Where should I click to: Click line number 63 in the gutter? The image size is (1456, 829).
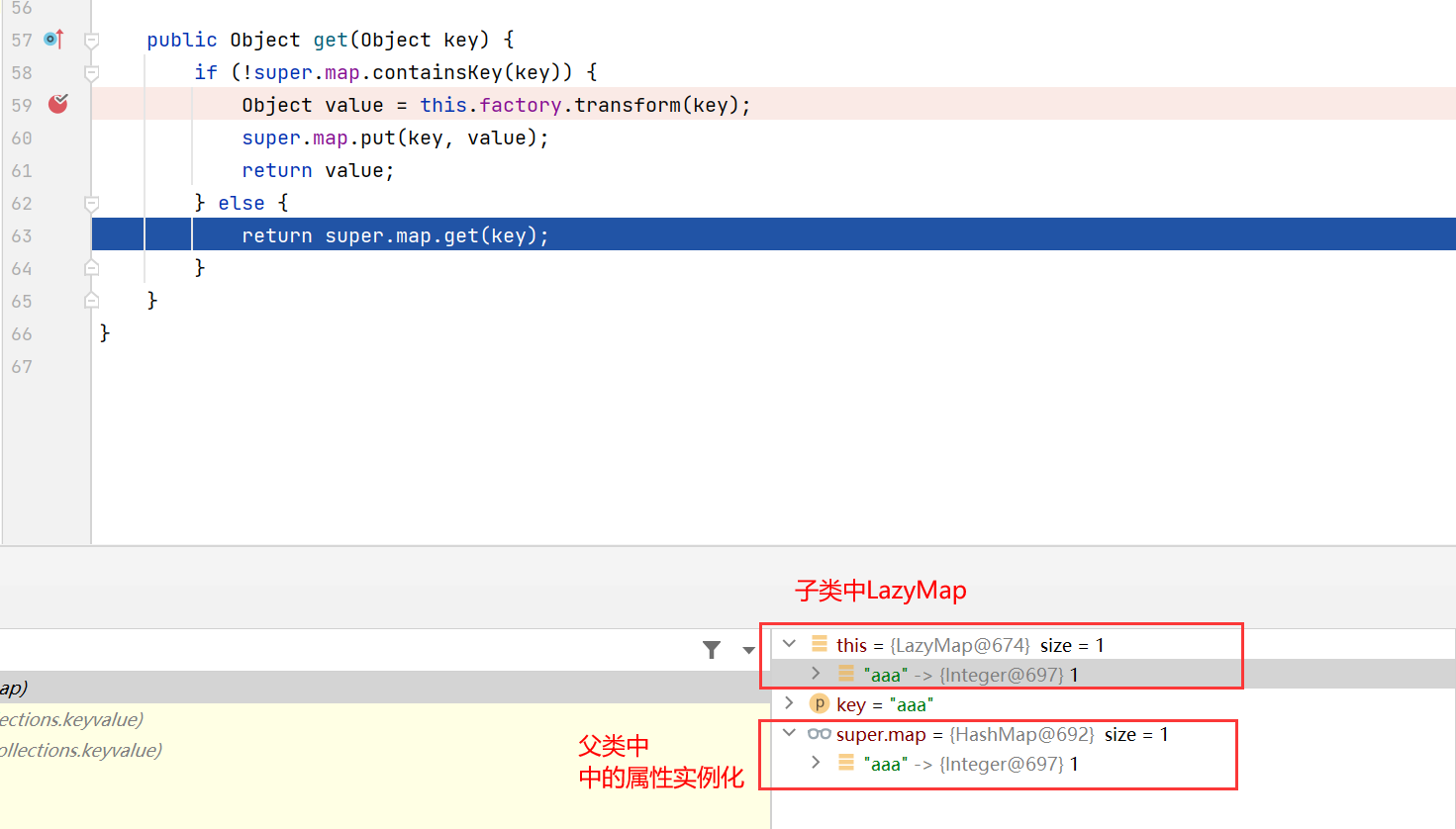(22, 235)
